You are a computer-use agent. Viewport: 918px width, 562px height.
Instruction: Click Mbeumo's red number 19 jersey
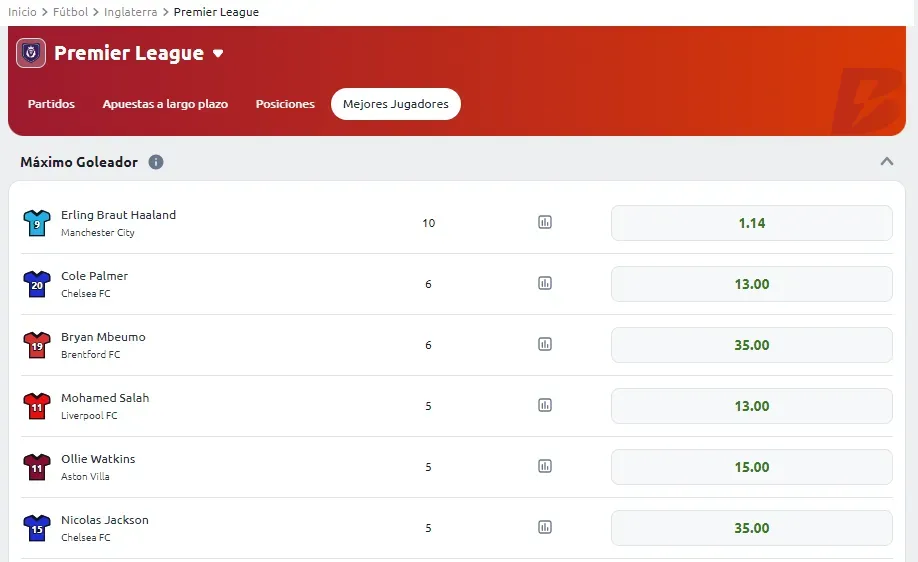[x=37, y=345]
